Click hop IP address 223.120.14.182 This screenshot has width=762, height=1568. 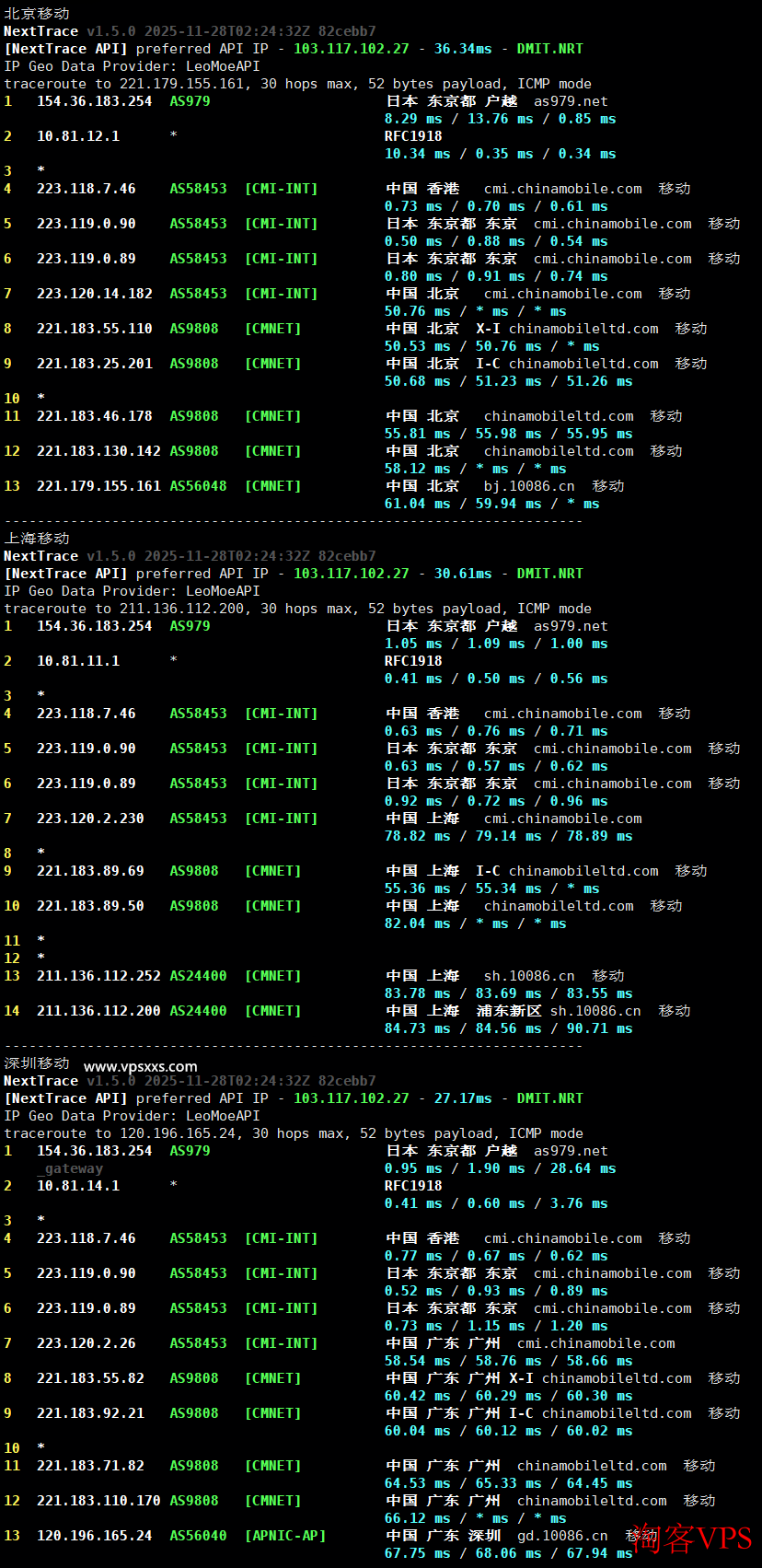coord(95,294)
